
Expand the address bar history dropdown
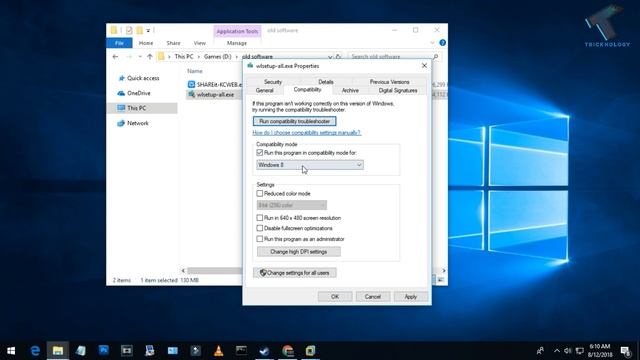coord(330,57)
